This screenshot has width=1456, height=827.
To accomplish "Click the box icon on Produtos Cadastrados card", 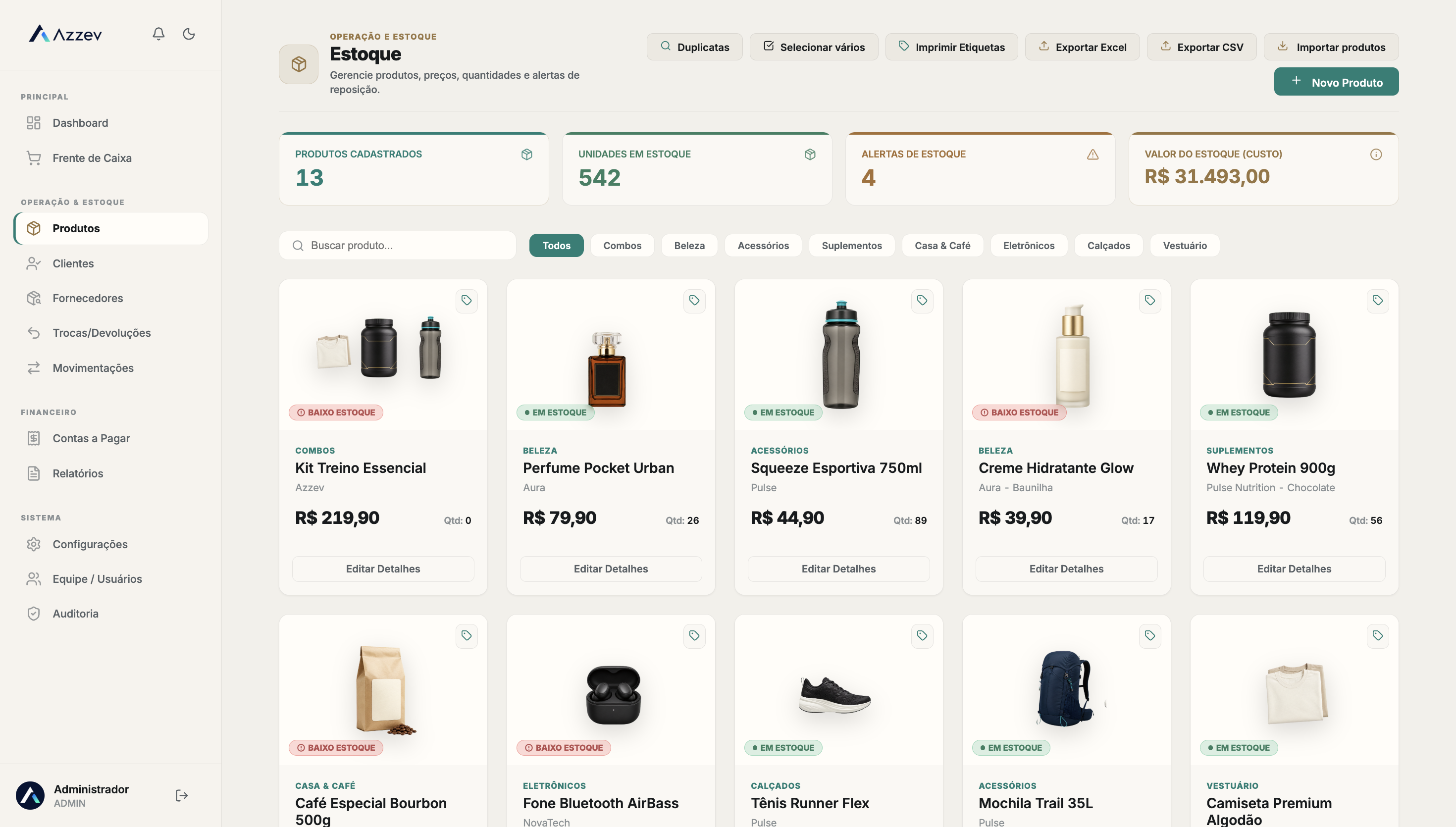I will [x=526, y=155].
